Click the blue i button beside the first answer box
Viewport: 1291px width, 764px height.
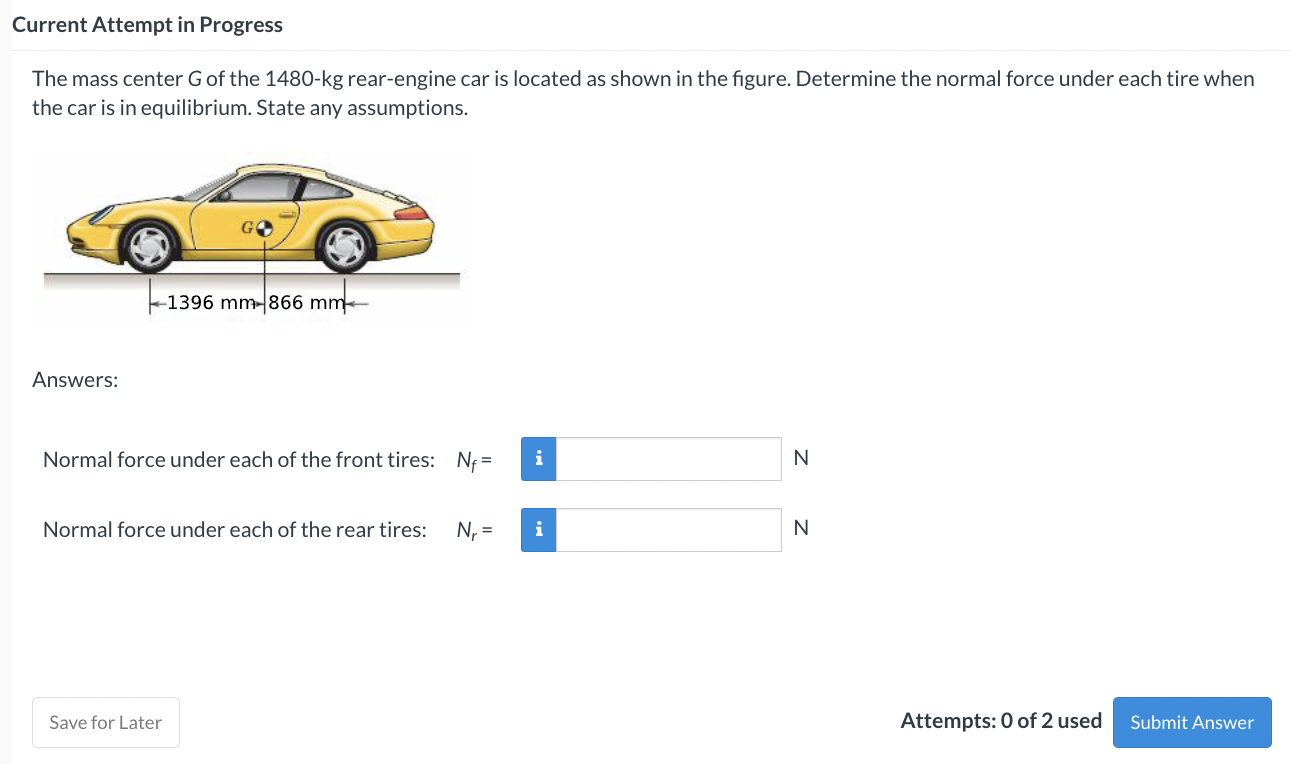click(538, 458)
